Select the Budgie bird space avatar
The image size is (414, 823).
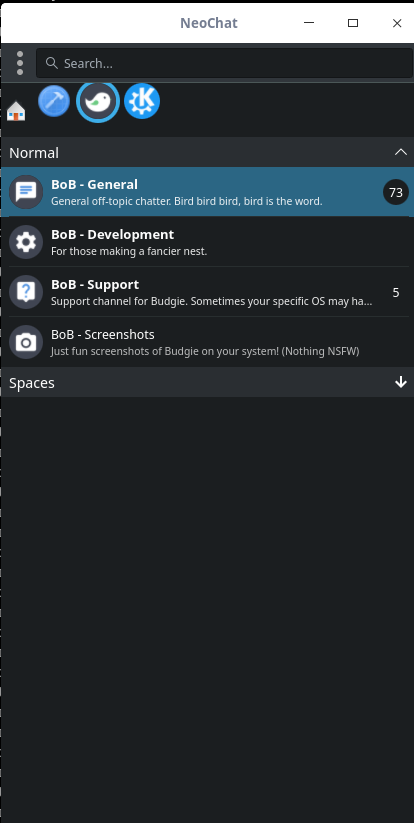coord(98,101)
